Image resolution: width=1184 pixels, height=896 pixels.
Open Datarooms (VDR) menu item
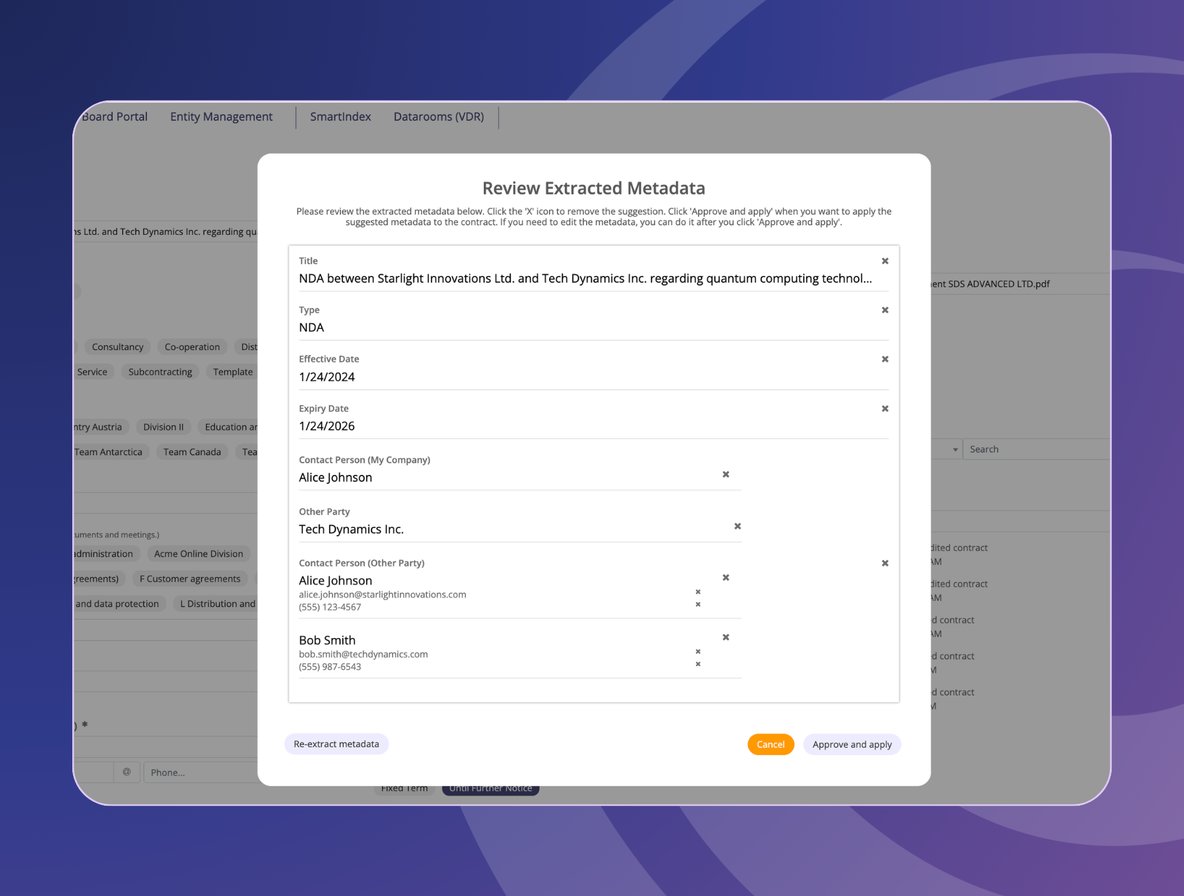(438, 117)
